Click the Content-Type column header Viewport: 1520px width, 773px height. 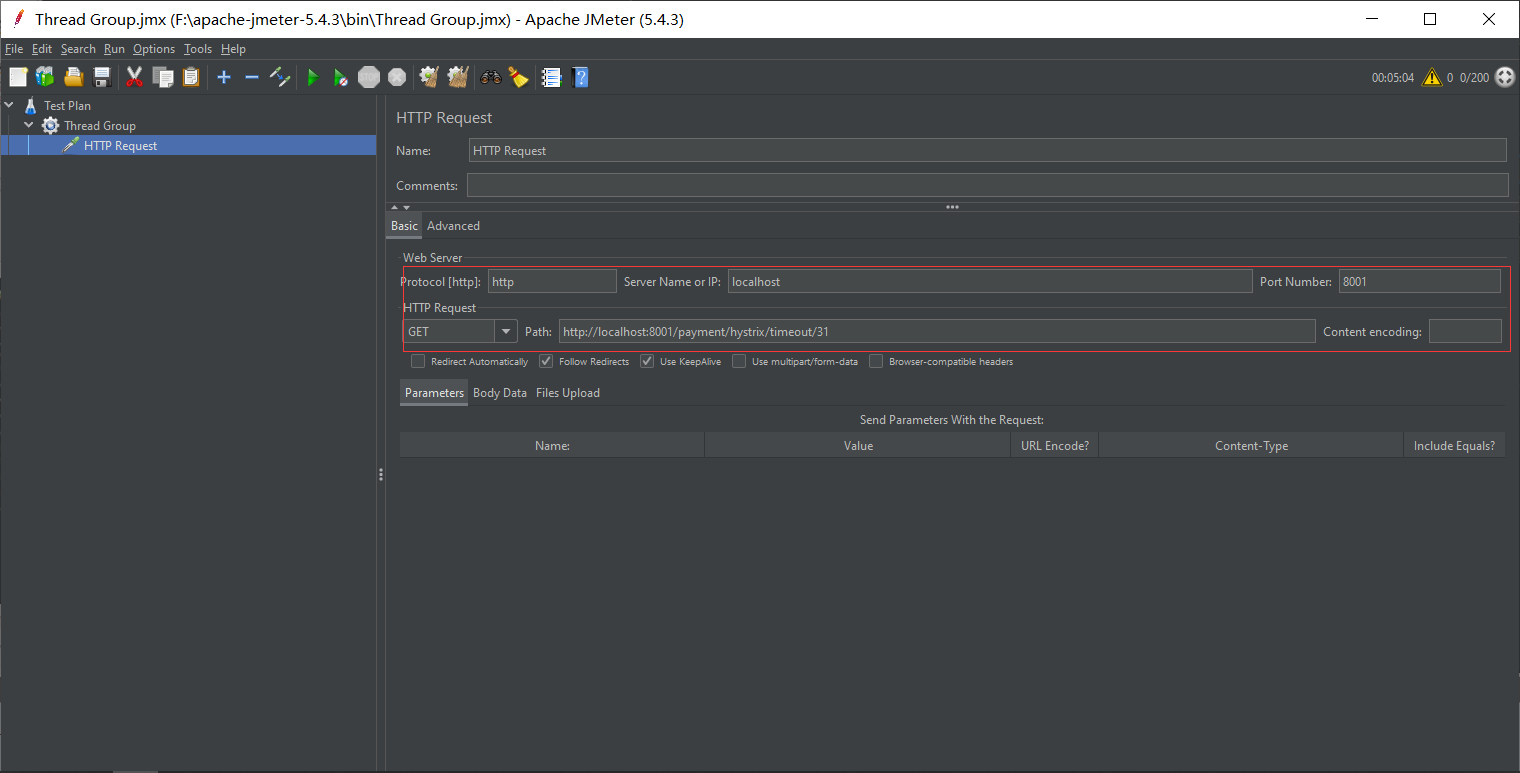tap(1251, 446)
